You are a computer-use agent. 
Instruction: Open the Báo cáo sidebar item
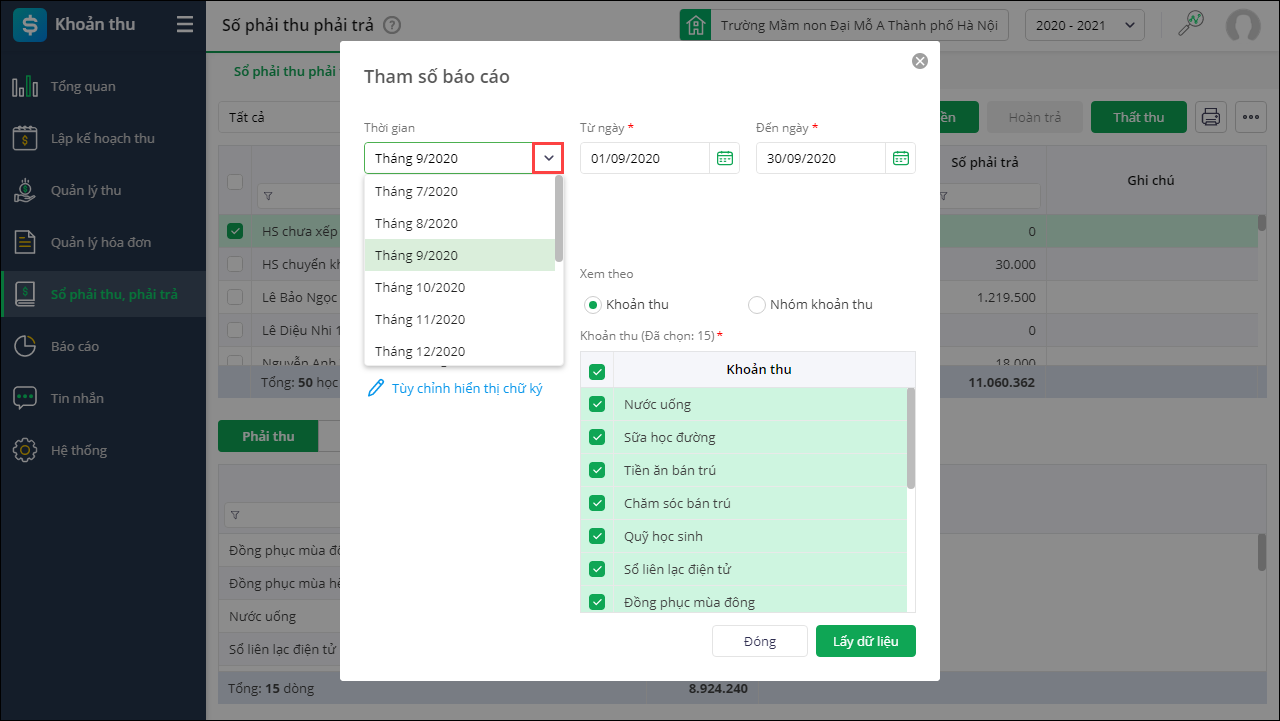click(x=75, y=346)
